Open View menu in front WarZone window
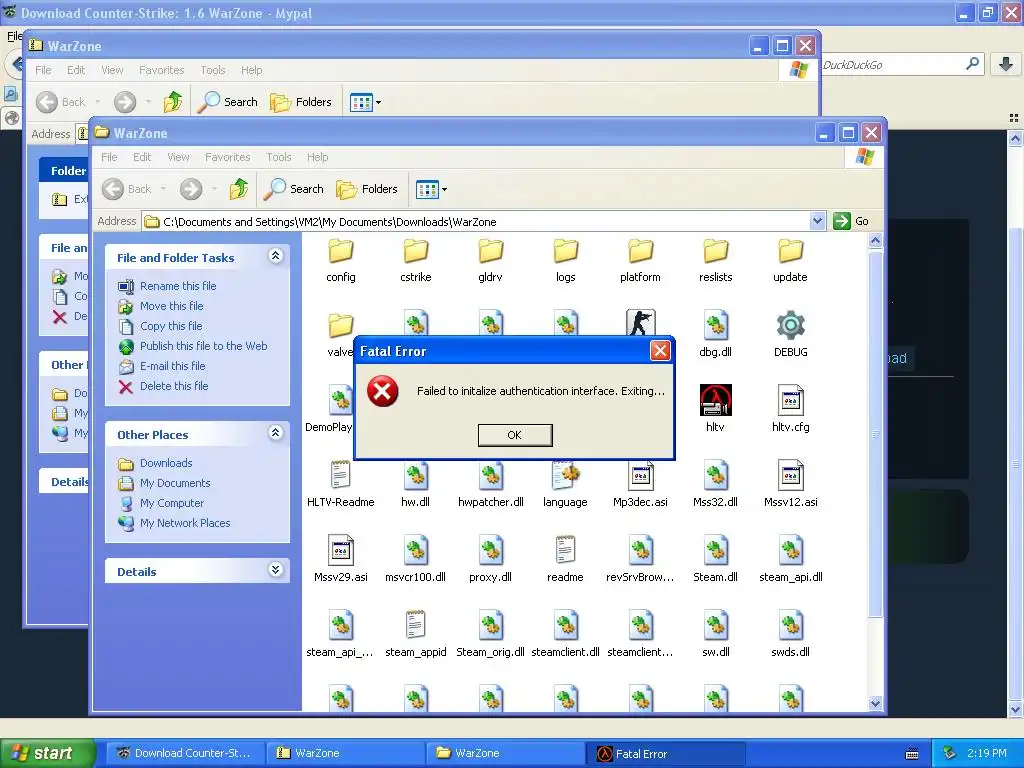 coord(178,157)
